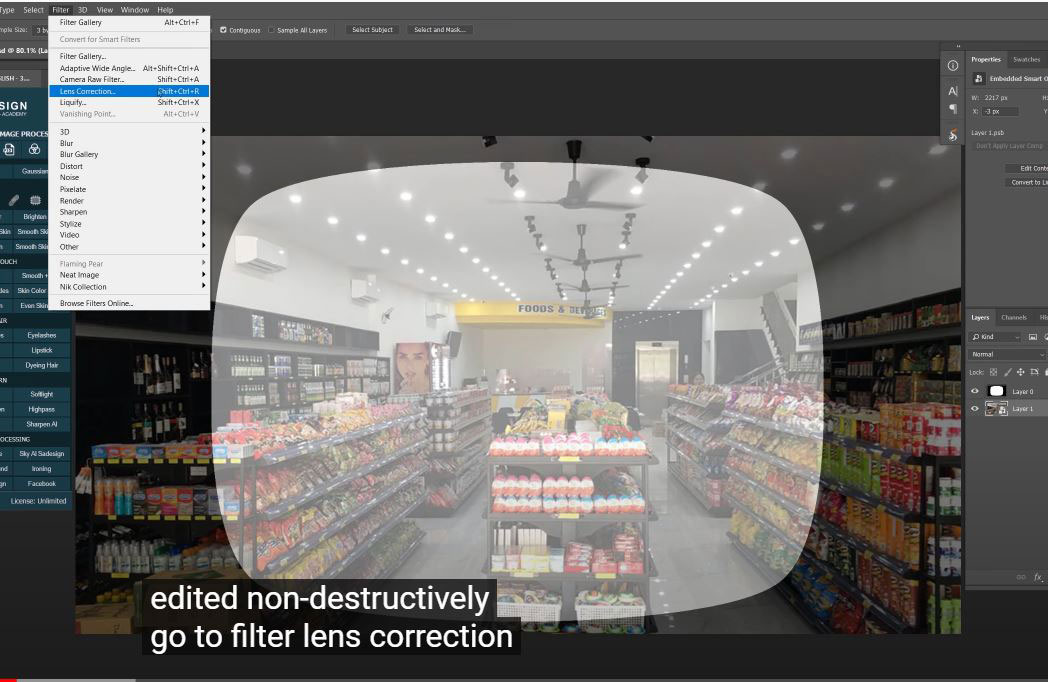Open the Select menu
The height and width of the screenshot is (682, 1048).
coord(33,10)
